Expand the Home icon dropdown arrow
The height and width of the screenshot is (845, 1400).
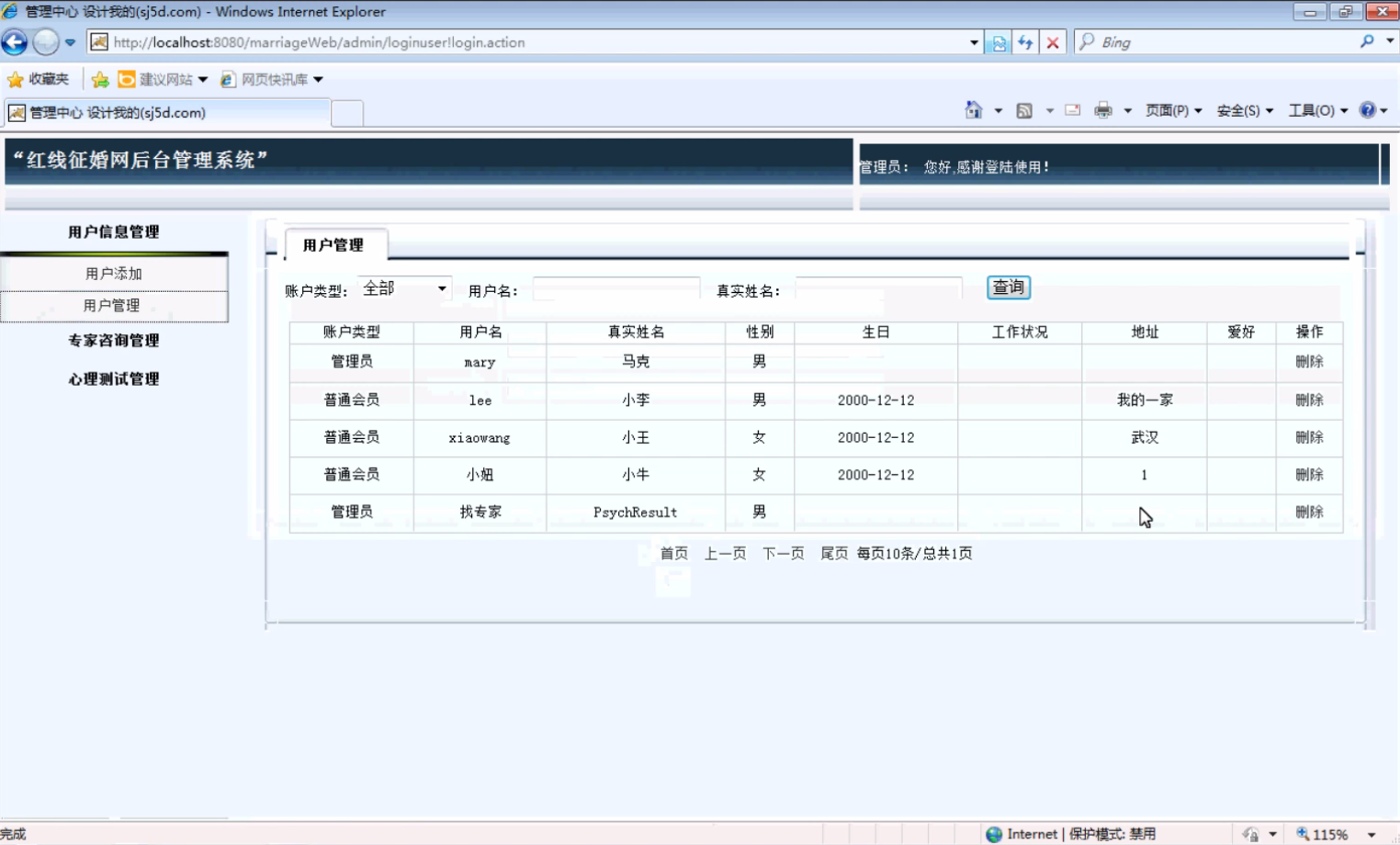998,111
